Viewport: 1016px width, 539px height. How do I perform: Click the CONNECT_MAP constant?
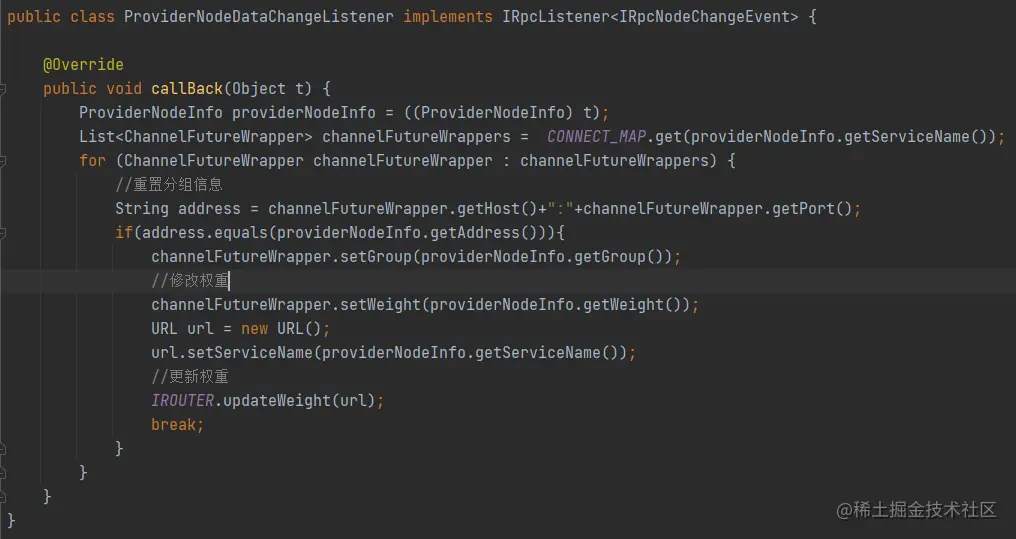pos(596,136)
